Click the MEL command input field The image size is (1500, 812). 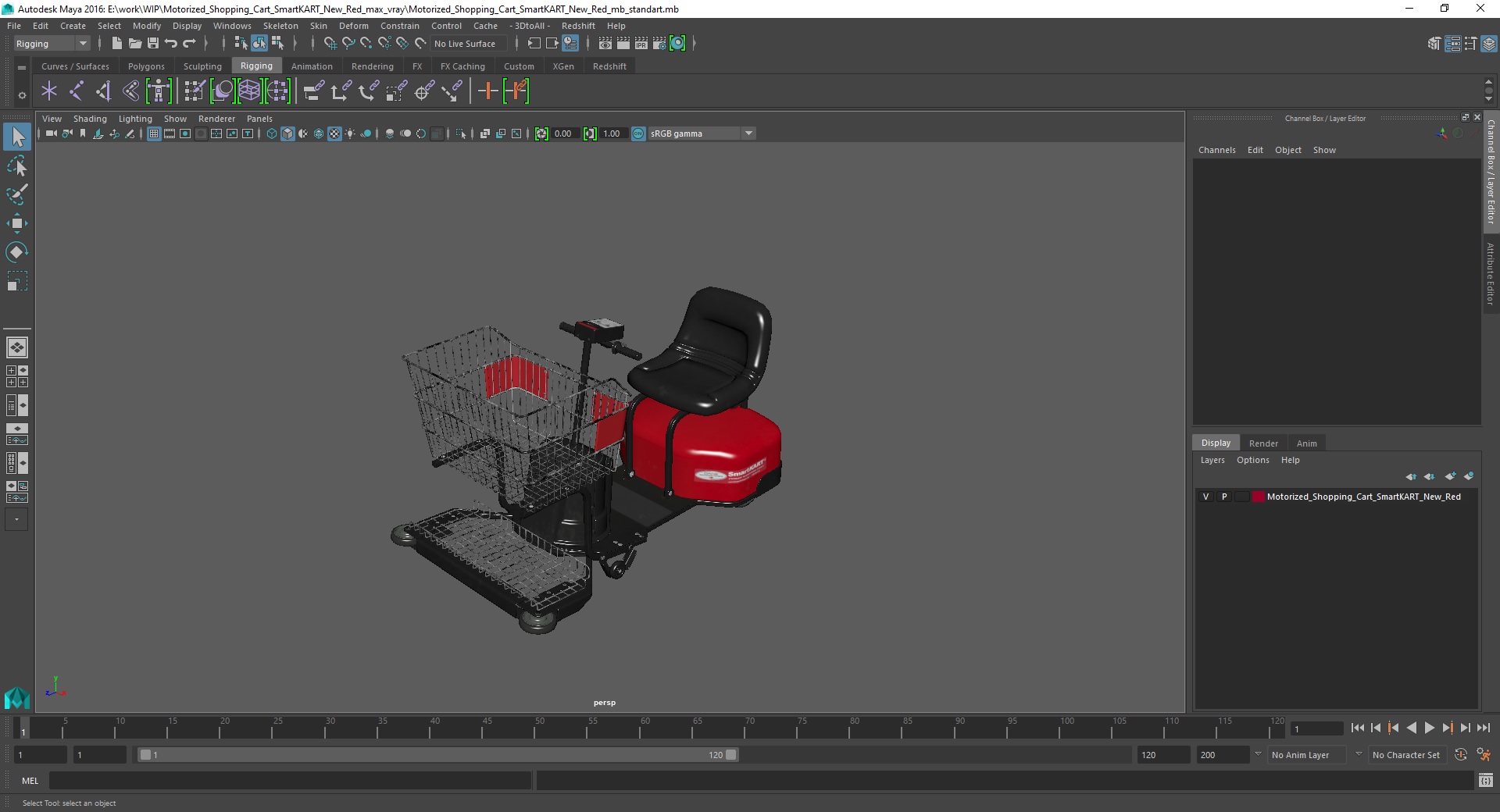(x=291, y=780)
